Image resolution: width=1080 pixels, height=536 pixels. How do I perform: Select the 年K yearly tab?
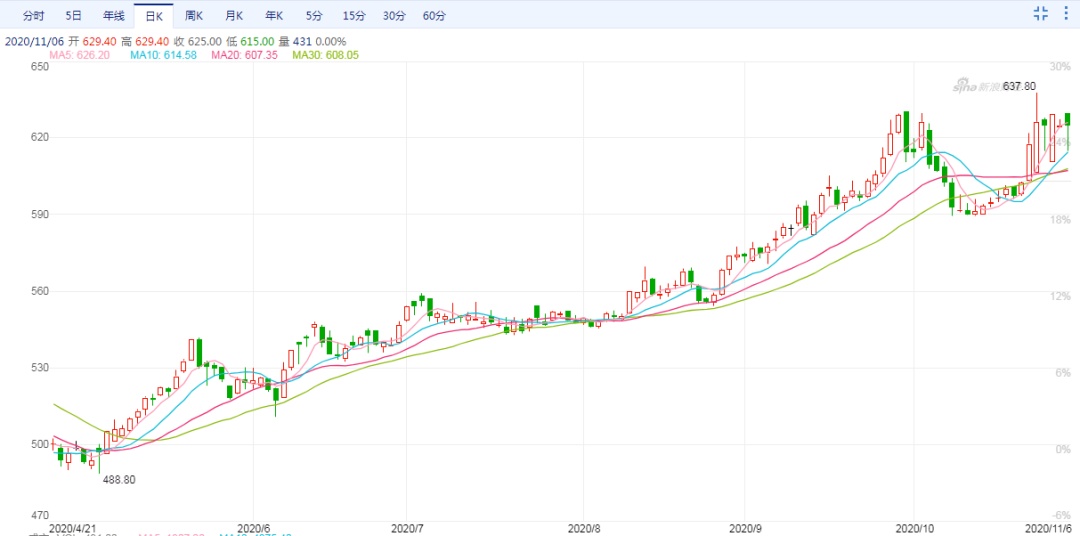[x=274, y=15]
